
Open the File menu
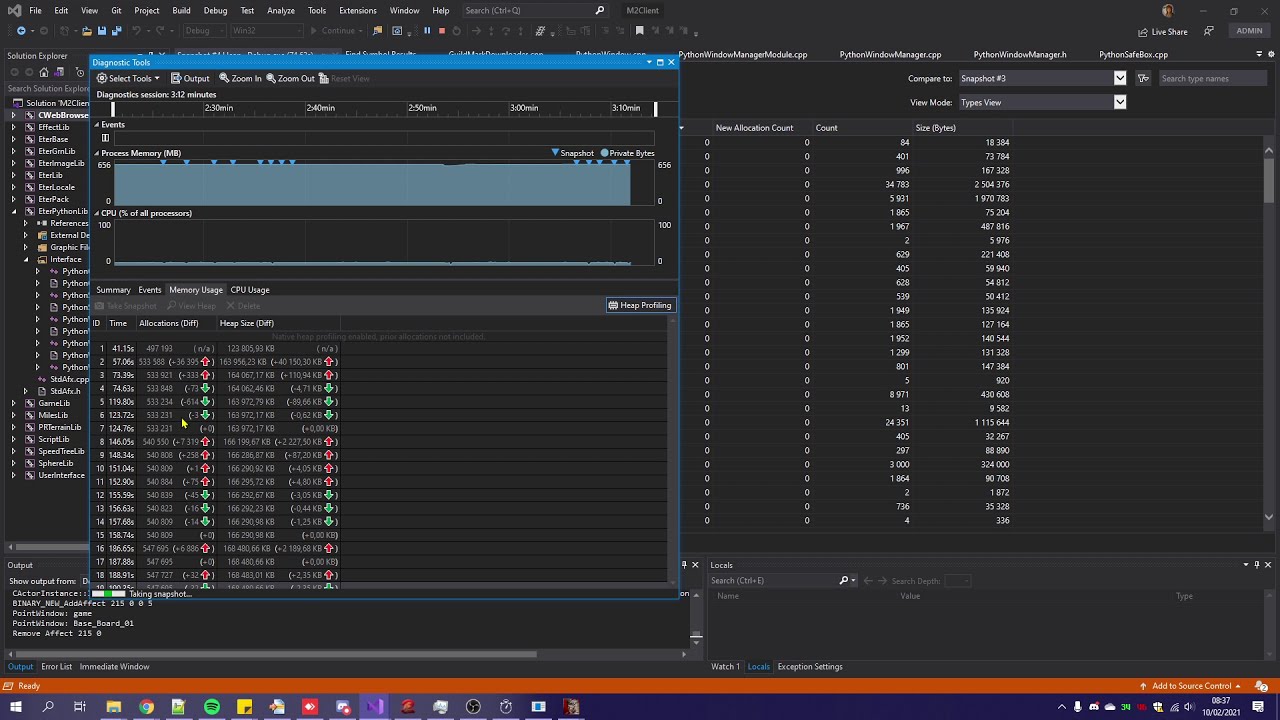tap(35, 10)
